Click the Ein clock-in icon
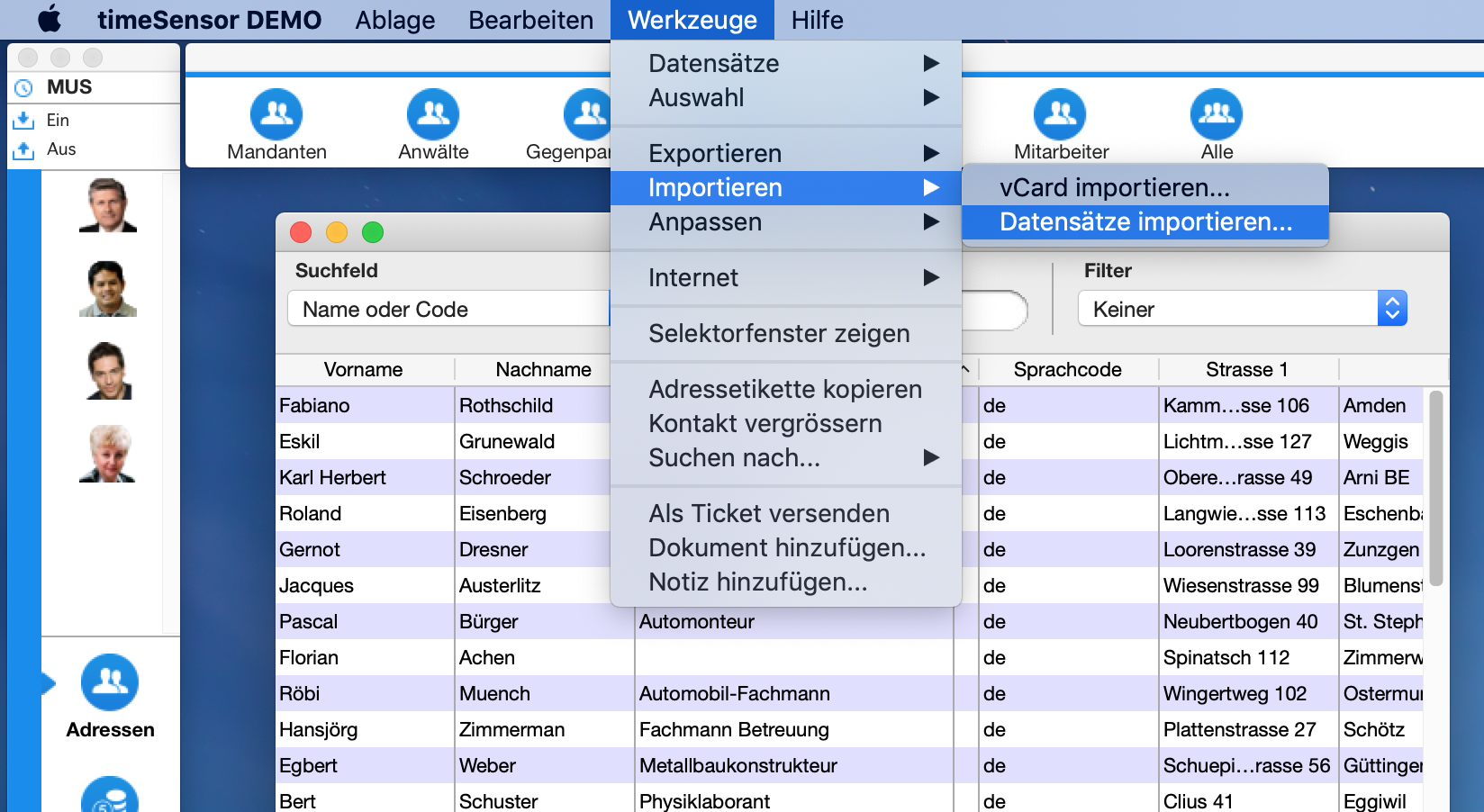Screen dimensions: 1484x812 click(23, 120)
